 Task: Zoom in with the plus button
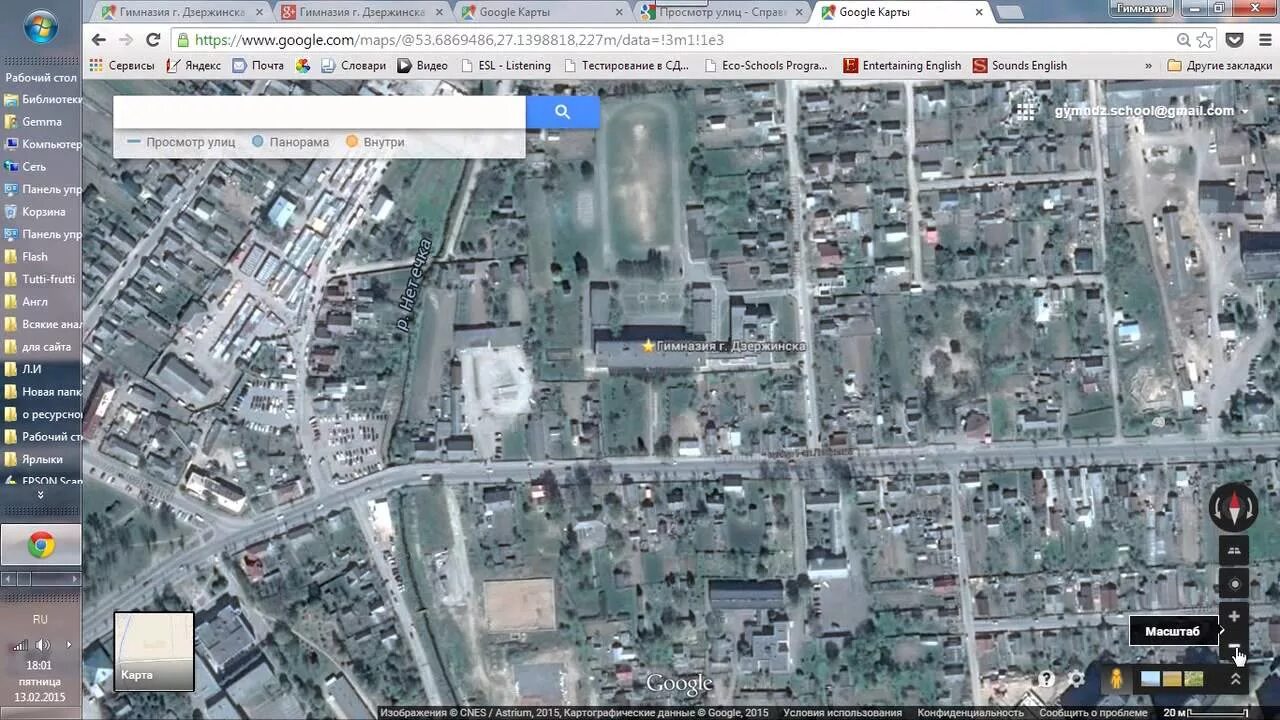(1233, 617)
